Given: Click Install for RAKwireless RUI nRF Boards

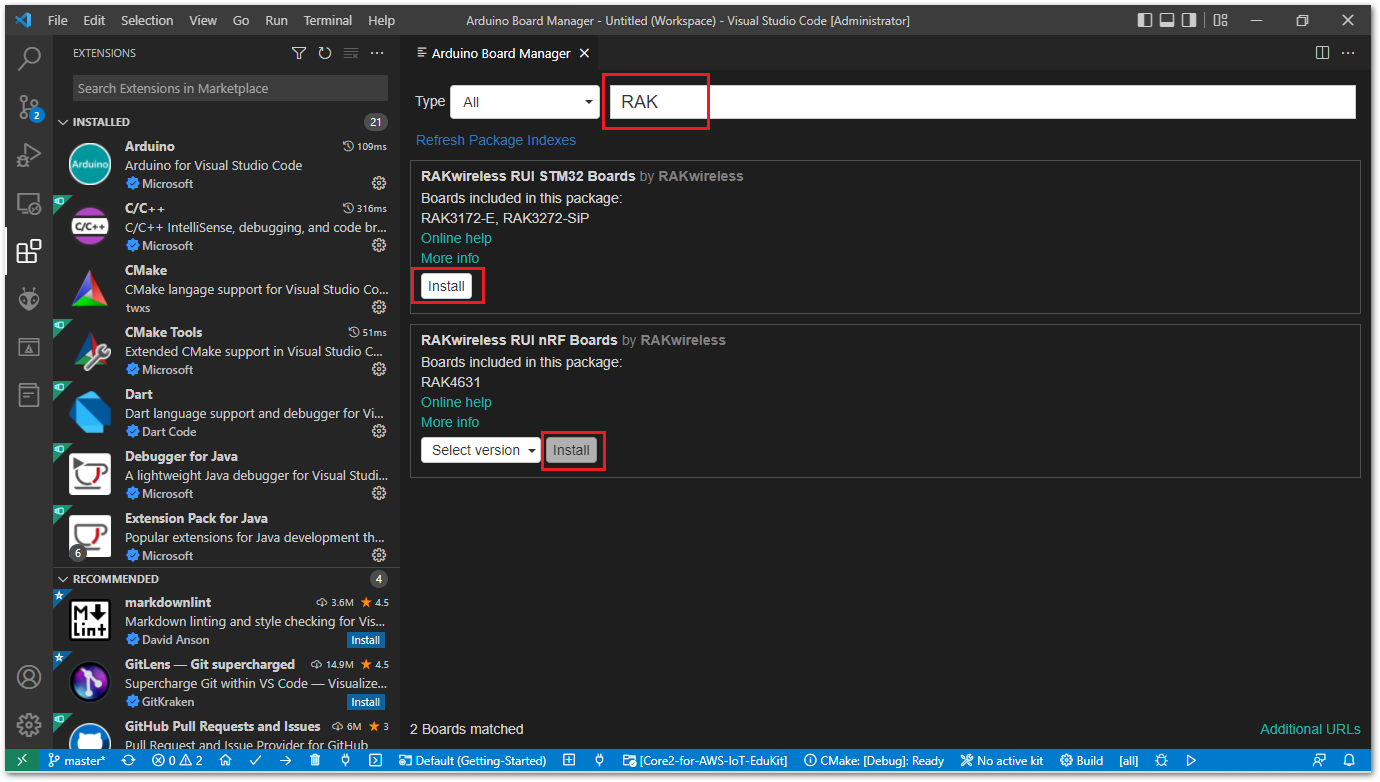Looking at the screenshot, I should (571, 450).
